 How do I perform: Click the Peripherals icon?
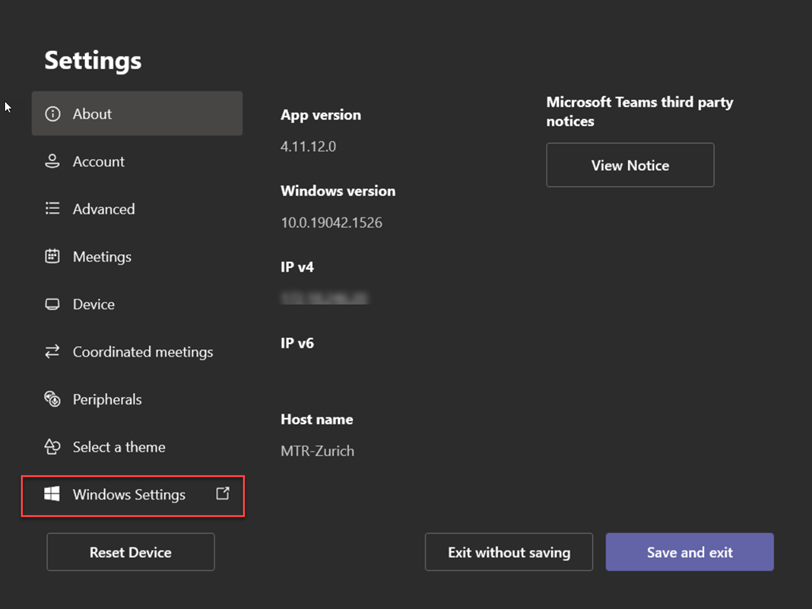pos(53,399)
